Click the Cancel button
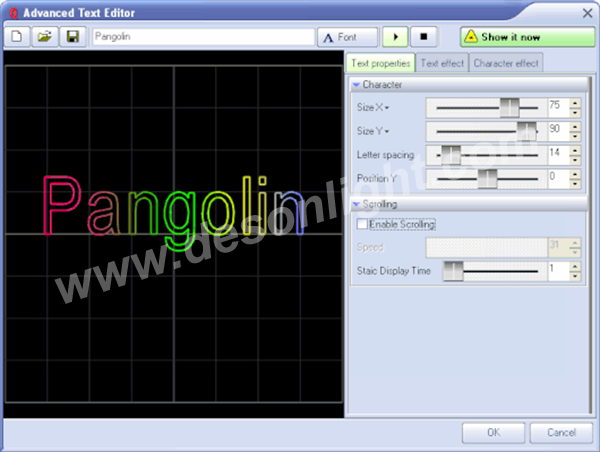Image resolution: width=600 pixels, height=452 pixels. point(561,432)
